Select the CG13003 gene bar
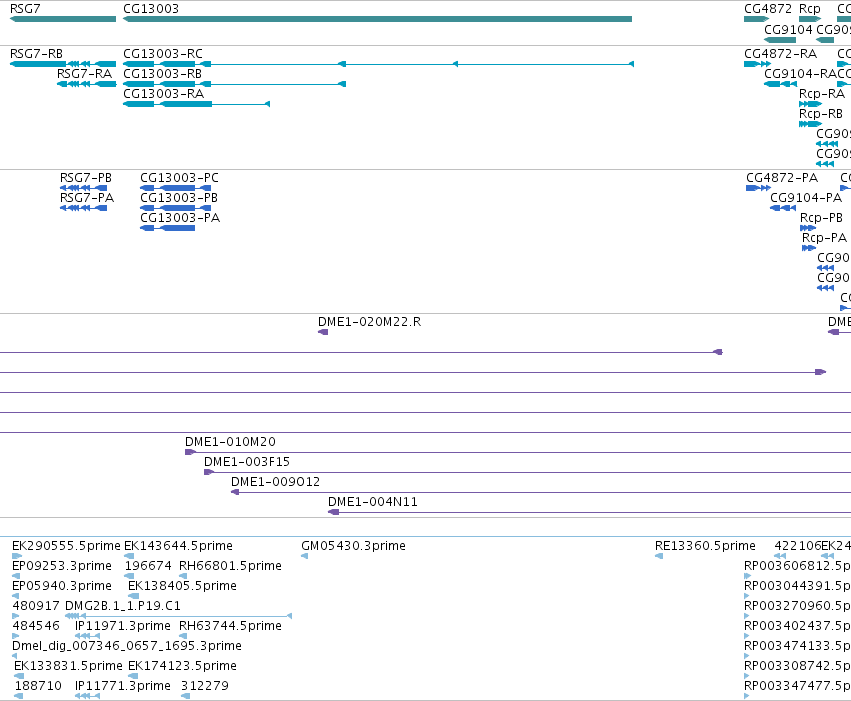Viewport: 851px width, 701px height. point(378,19)
